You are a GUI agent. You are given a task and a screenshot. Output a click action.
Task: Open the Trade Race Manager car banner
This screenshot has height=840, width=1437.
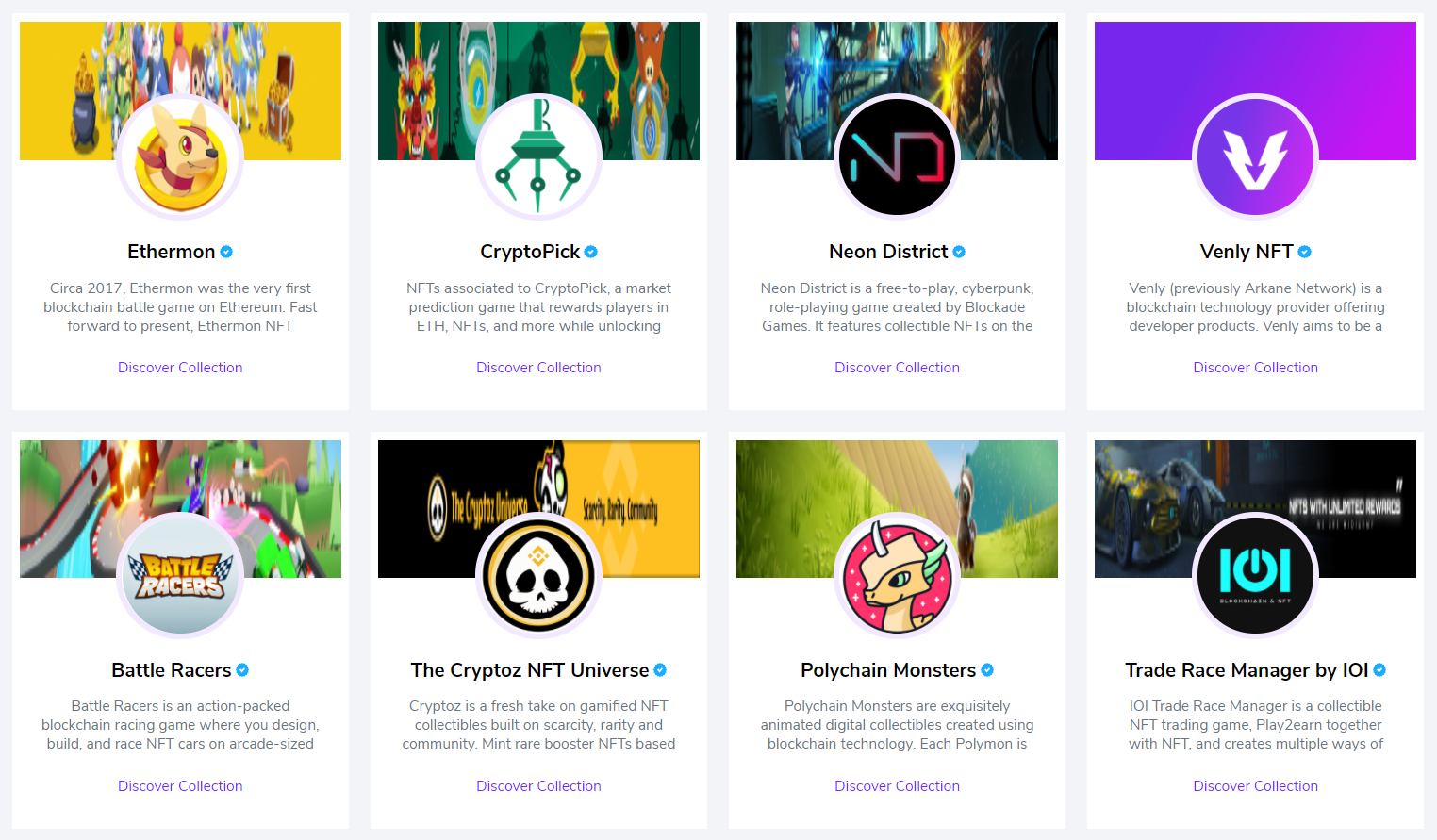1255,509
